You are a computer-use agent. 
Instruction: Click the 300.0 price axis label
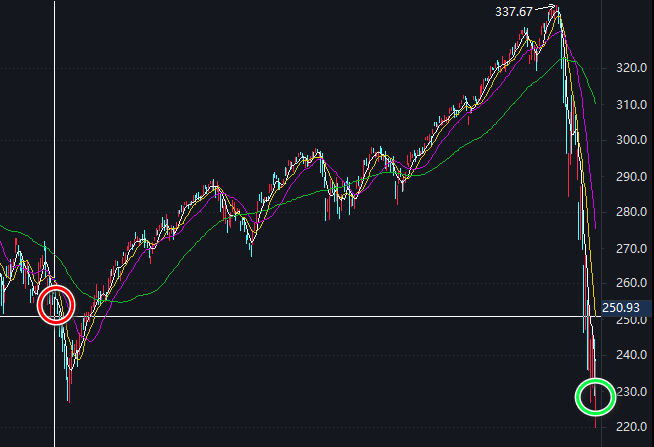pyautogui.click(x=631, y=140)
